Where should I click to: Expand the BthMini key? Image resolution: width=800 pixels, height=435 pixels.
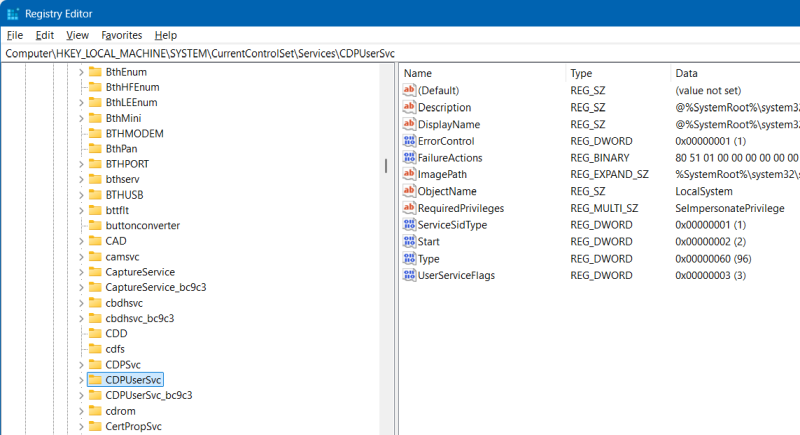[x=80, y=118]
